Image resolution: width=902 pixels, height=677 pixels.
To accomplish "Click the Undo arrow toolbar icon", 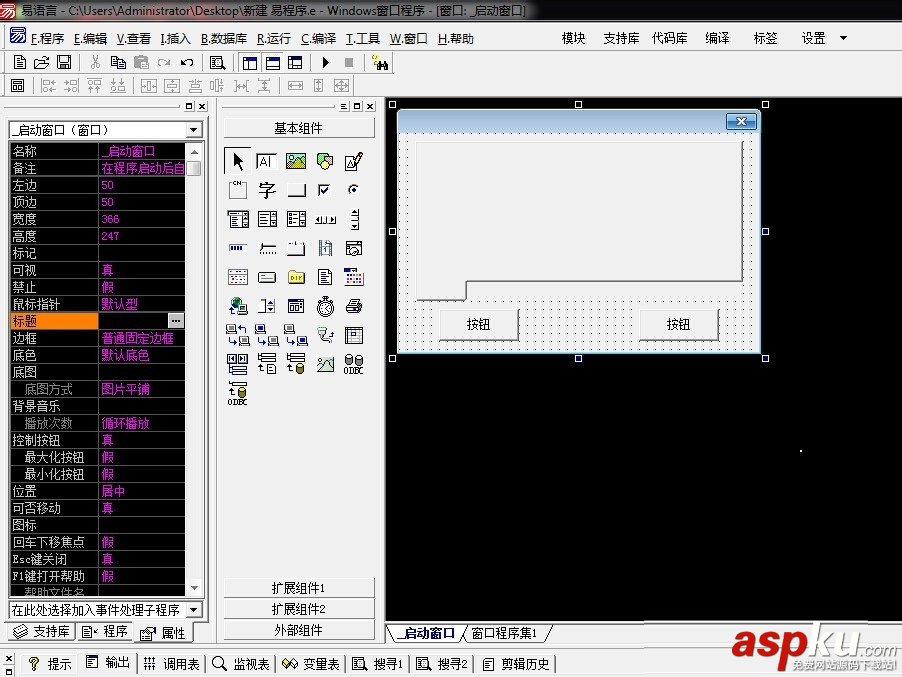I will tap(186, 62).
